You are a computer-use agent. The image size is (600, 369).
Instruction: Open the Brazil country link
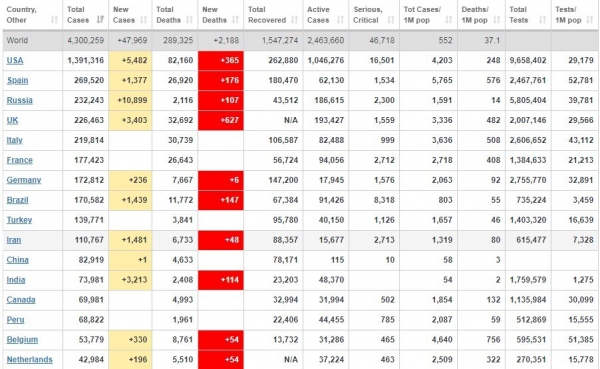(18, 200)
